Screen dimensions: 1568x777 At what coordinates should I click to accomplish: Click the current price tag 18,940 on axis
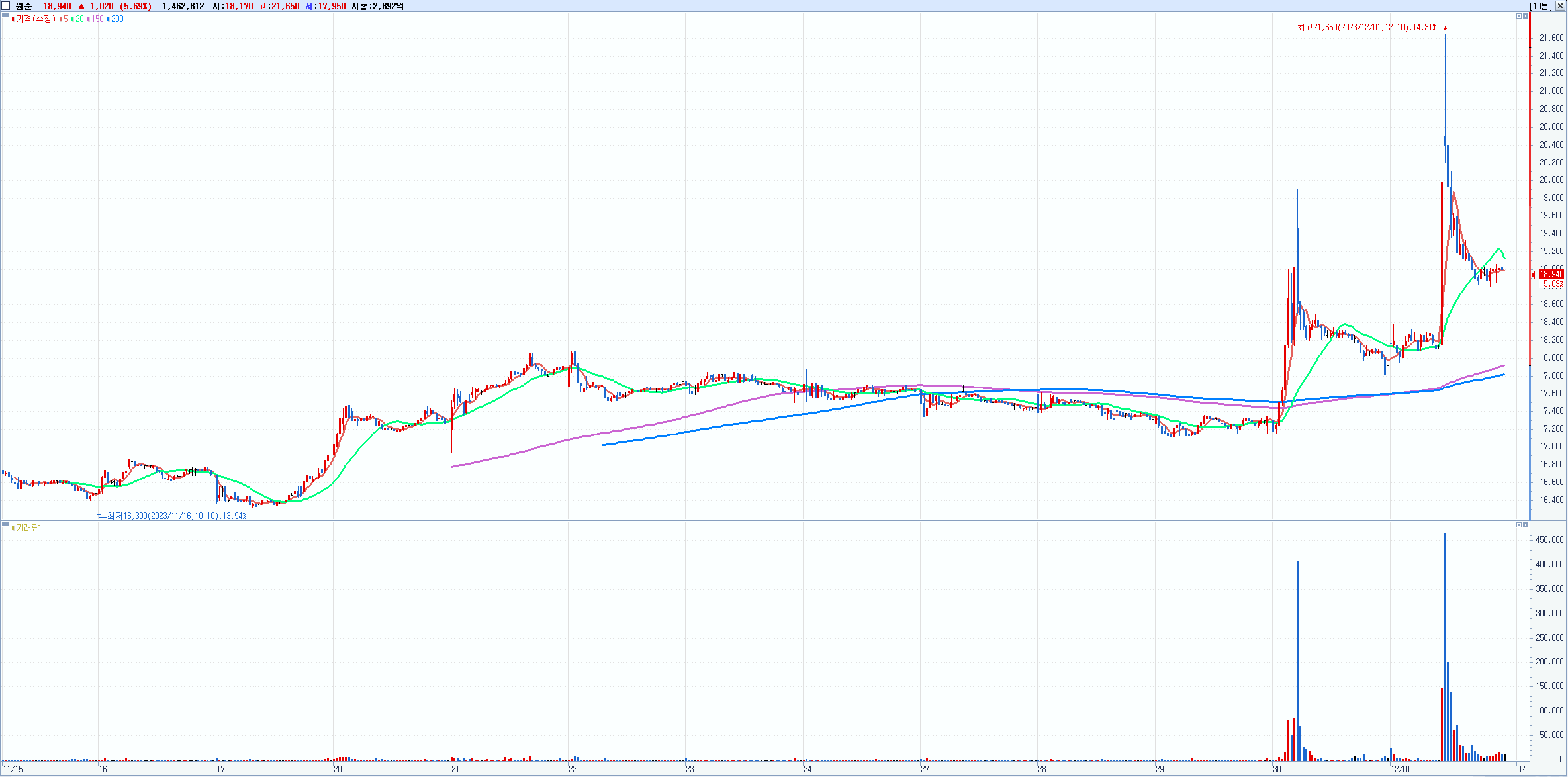tap(1551, 274)
